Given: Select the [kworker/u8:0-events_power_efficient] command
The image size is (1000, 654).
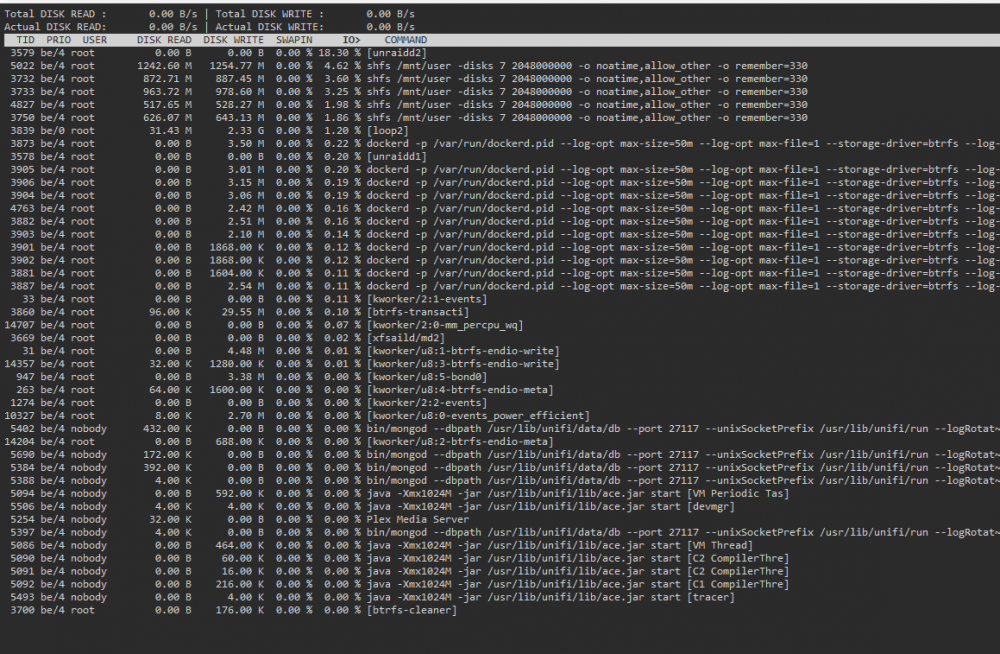Looking at the screenshot, I should coord(478,416).
